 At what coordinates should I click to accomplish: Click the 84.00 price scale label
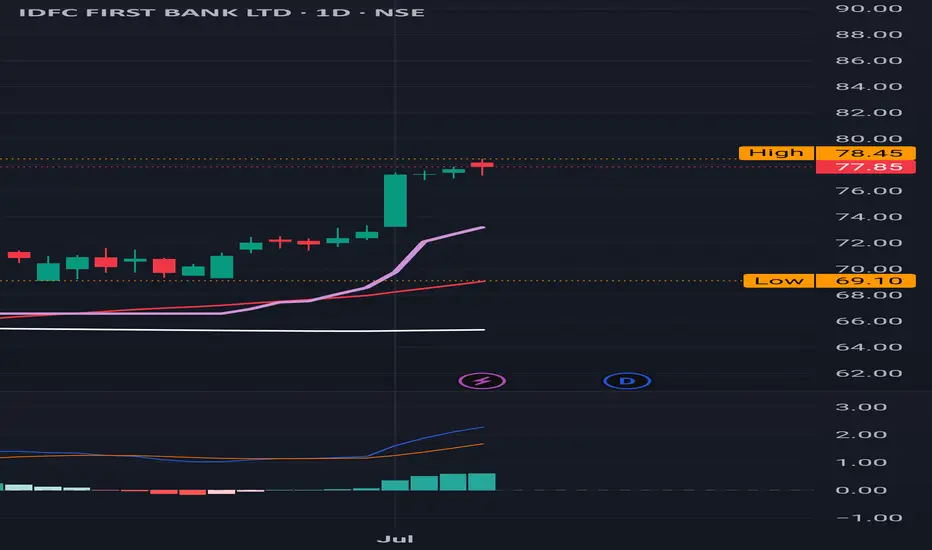(868, 87)
